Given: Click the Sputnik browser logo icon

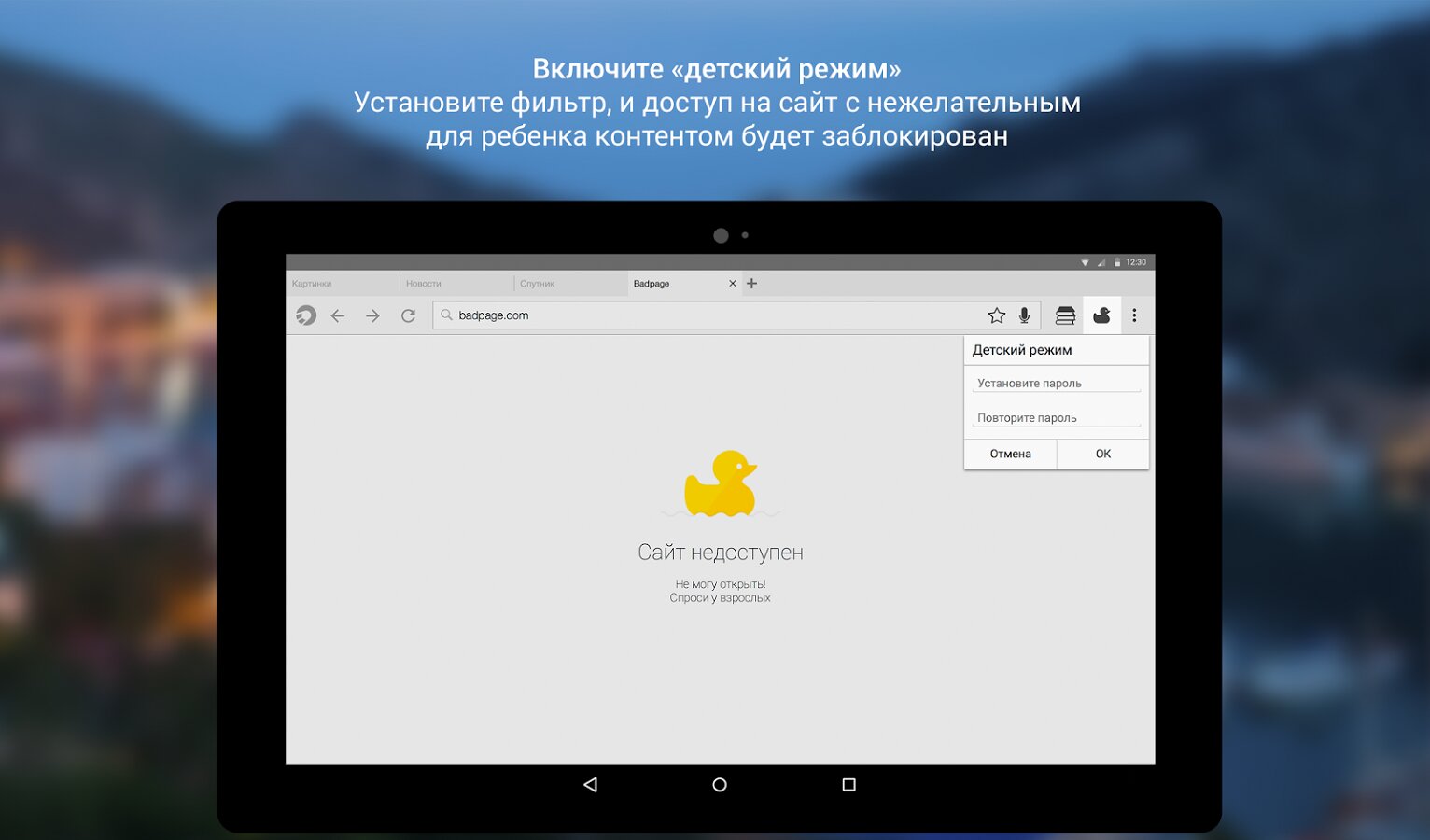Looking at the screenshot, I should click(x=306, y=315).
